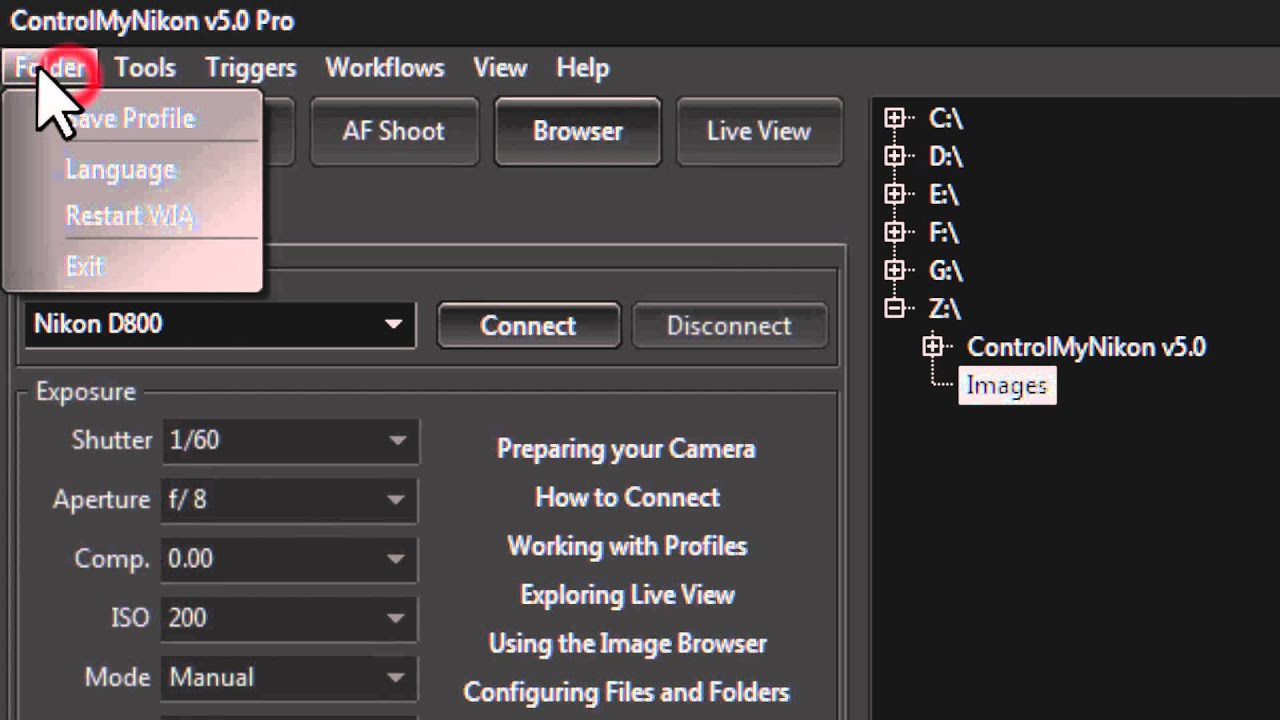Select the C:\ drive label
Viewport: 1280px width, 720px height.
pos(945,118)
